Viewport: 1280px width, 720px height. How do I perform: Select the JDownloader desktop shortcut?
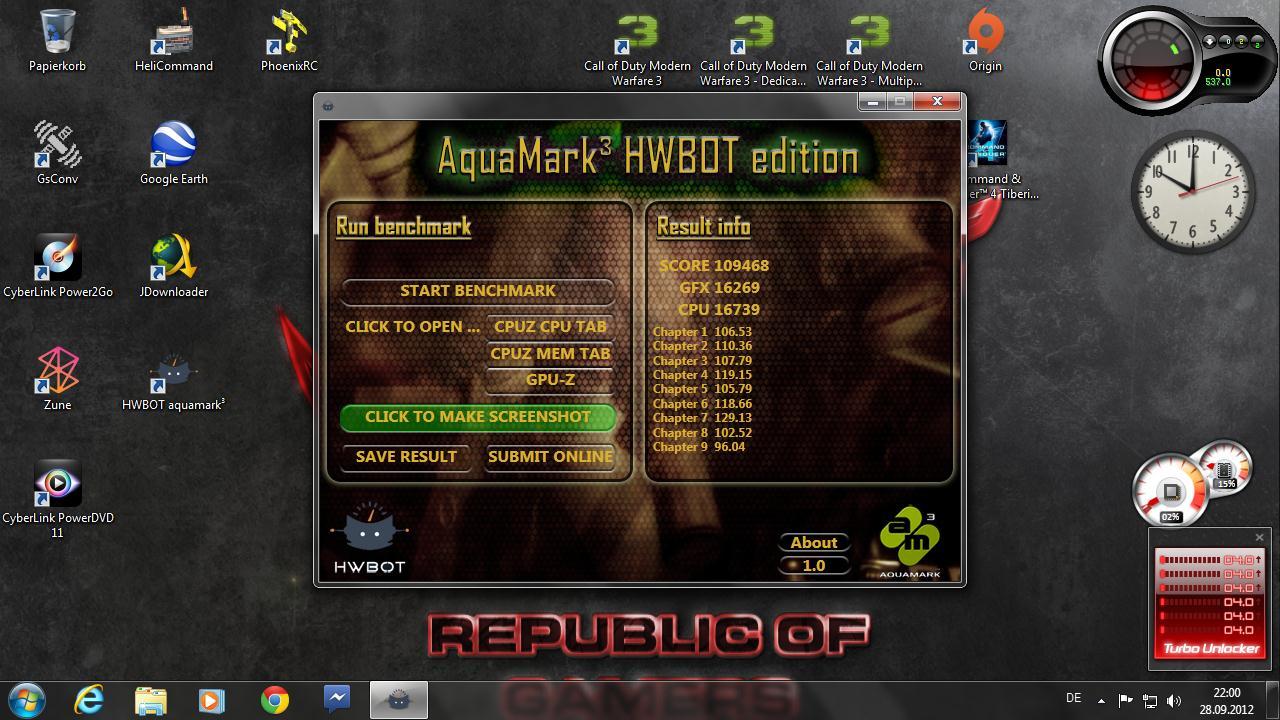(174, 266)
